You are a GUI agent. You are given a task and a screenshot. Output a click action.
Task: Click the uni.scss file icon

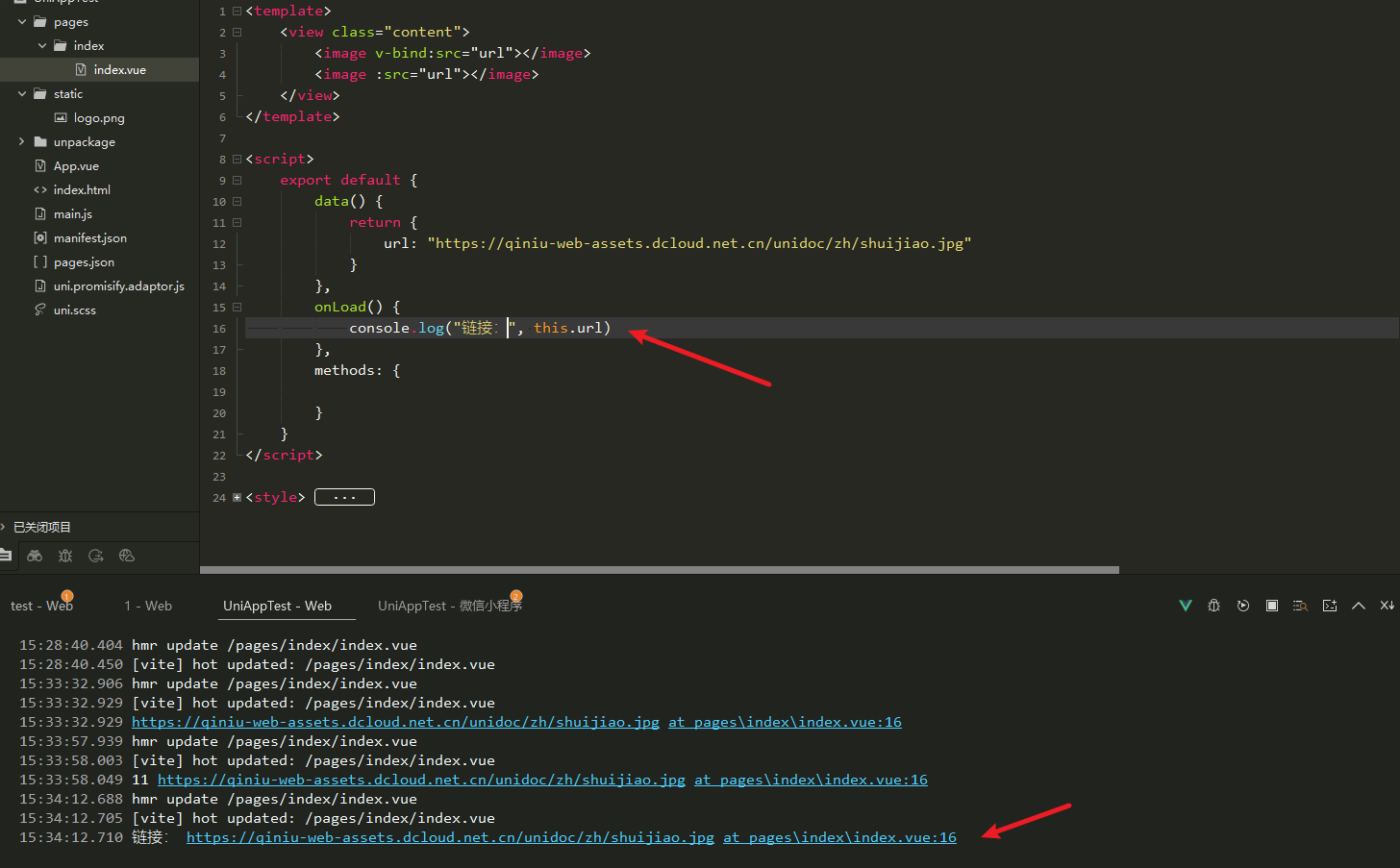tap(40, 310)
